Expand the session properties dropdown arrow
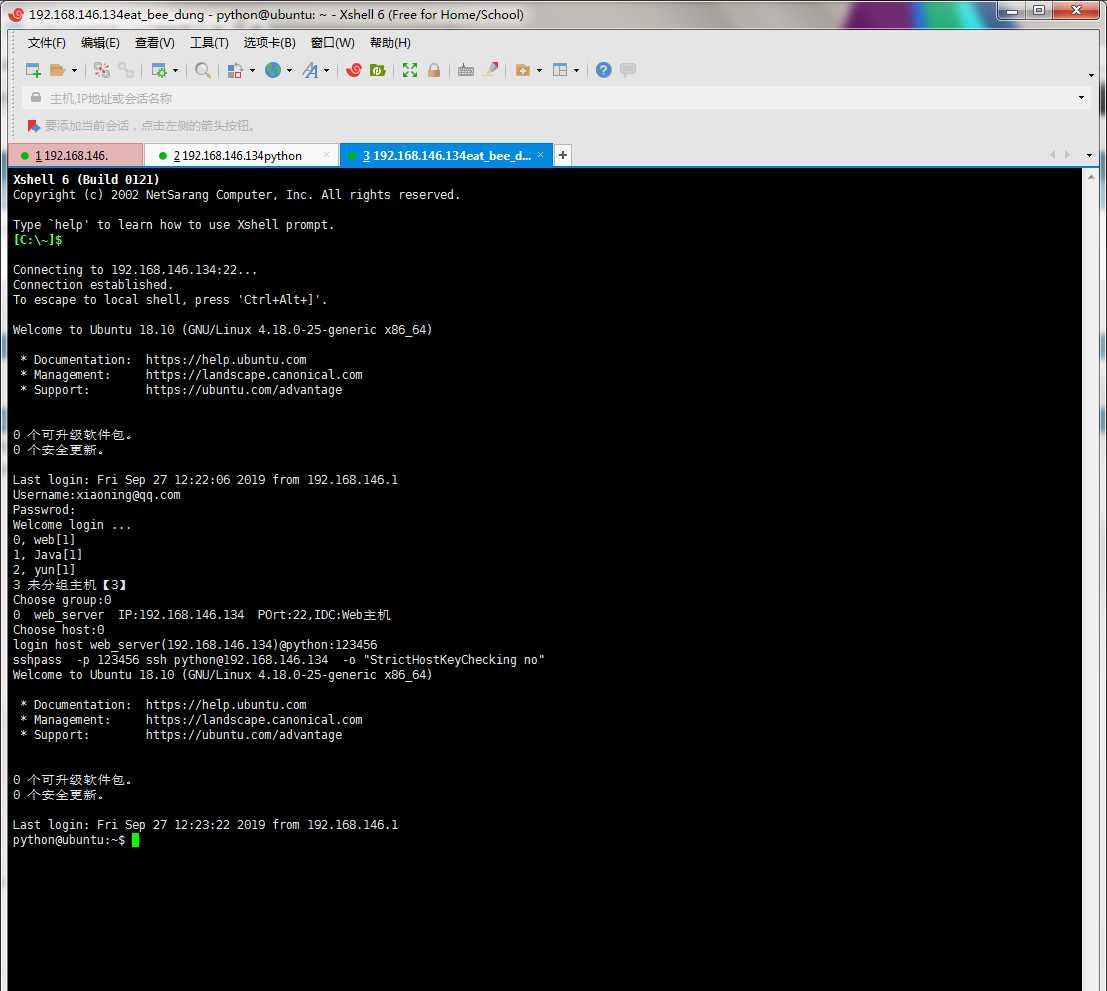Viewport: 1107px width, 991px height. tap(175, 71)
